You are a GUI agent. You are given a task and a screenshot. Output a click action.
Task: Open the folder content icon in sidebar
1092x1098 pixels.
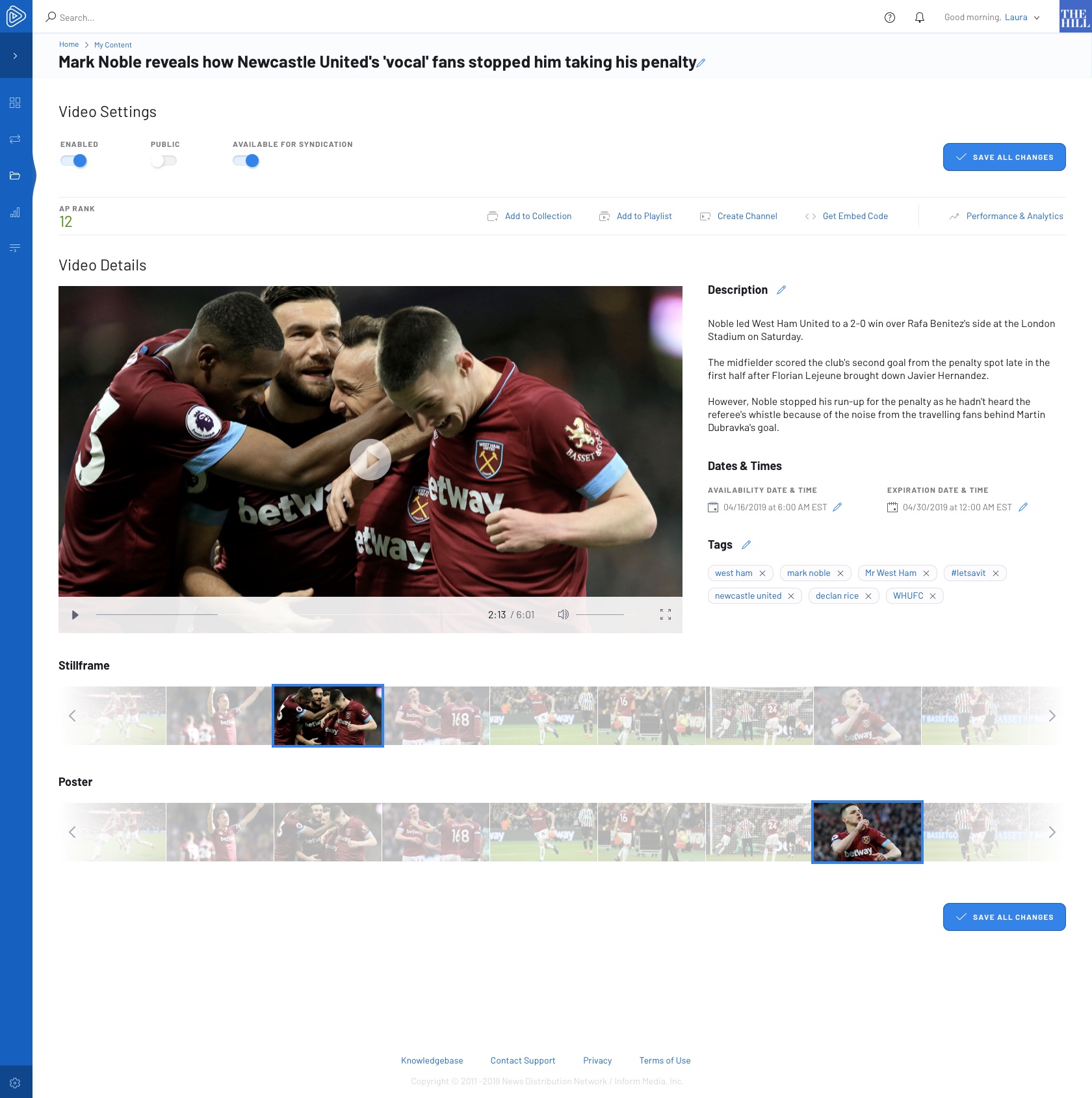tap(15, 176)
